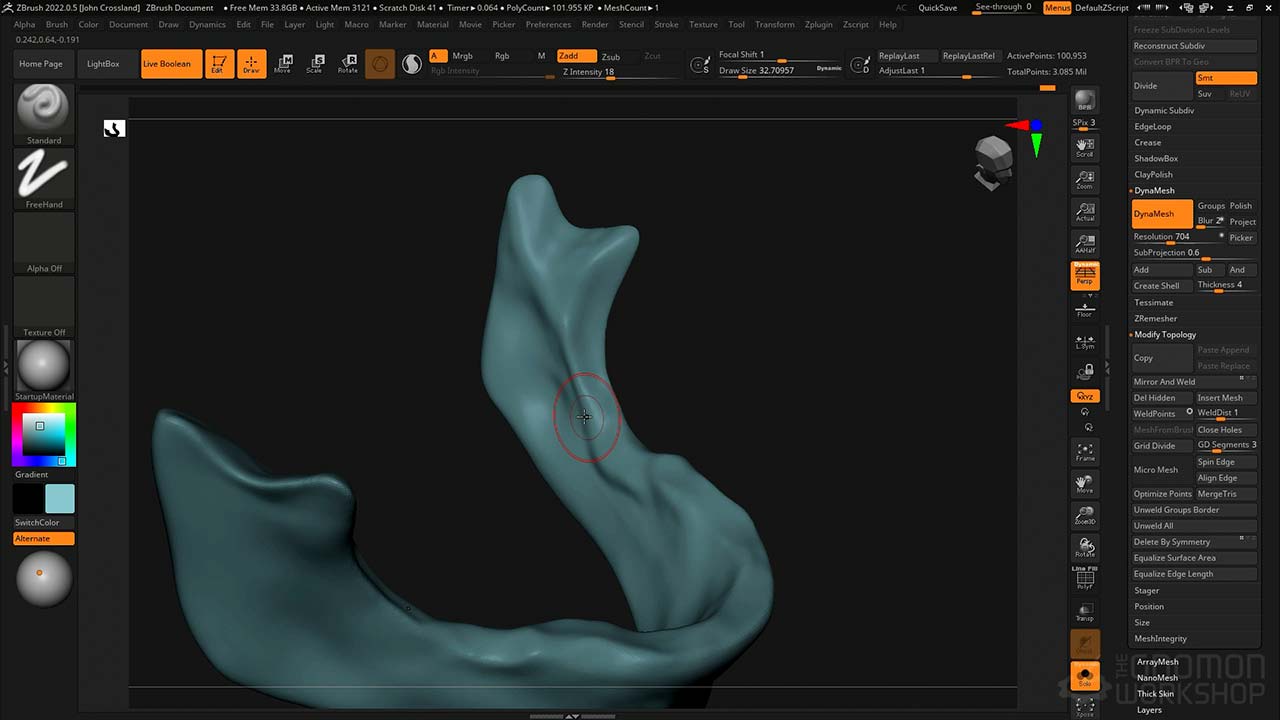The width and height of the screenshot is (1280, 720).
Task: Select the Rotate transform tool
Action: (347, 64)
